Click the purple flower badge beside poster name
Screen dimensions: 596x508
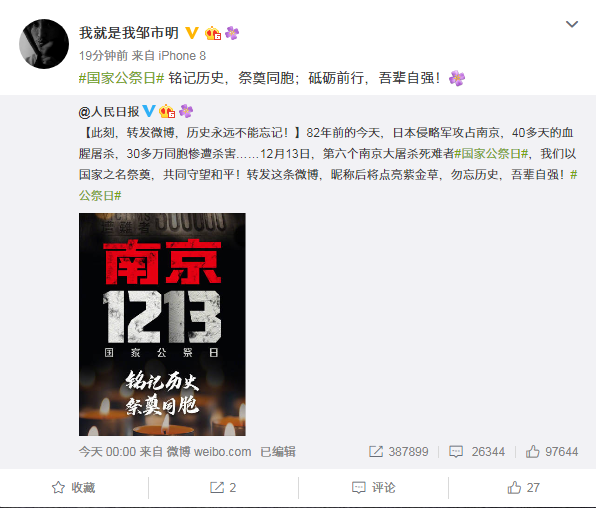tap(232, 33)
